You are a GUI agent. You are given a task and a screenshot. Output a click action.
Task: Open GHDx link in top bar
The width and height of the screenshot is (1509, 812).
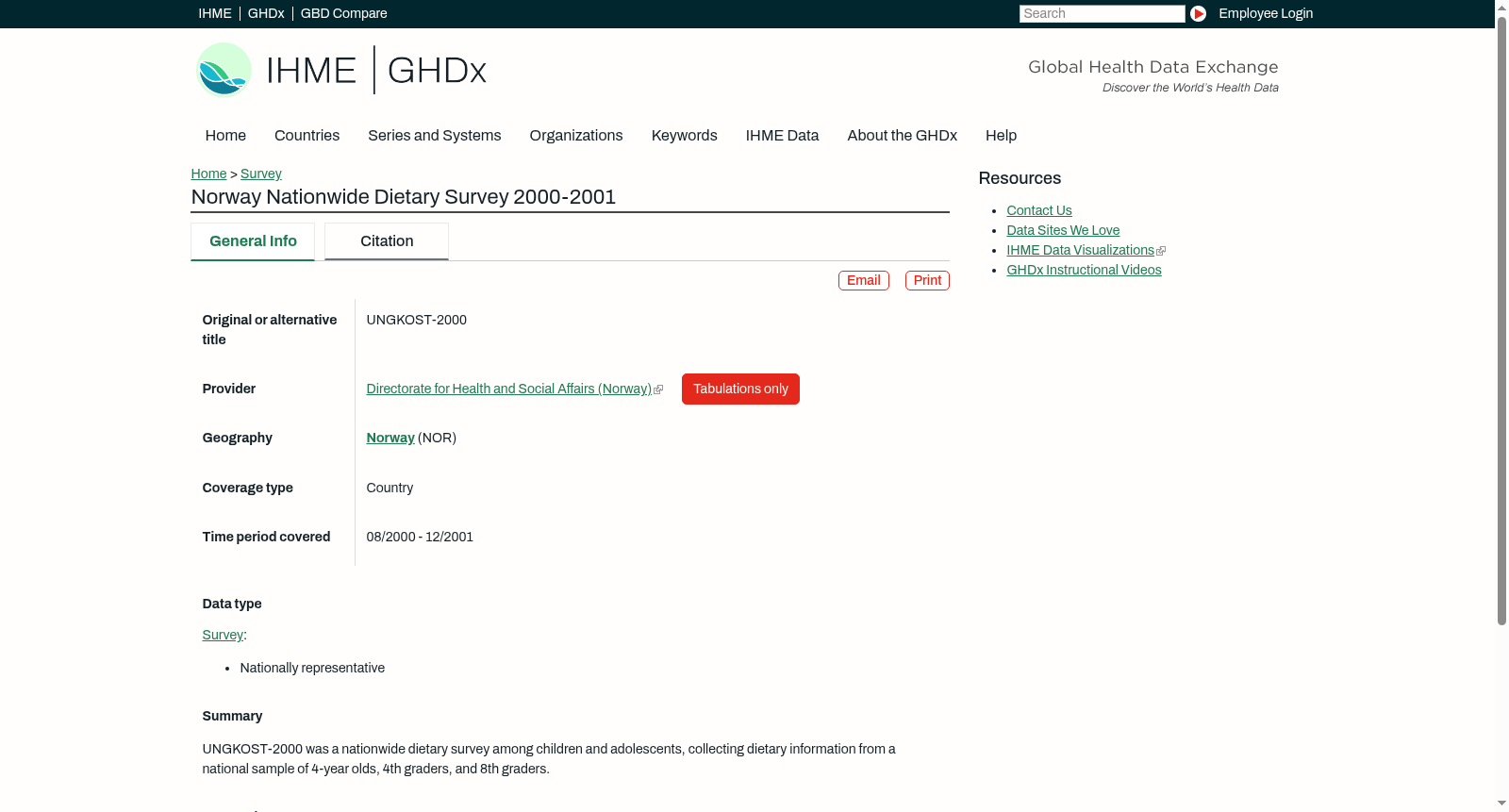click(x=266, y=13)
